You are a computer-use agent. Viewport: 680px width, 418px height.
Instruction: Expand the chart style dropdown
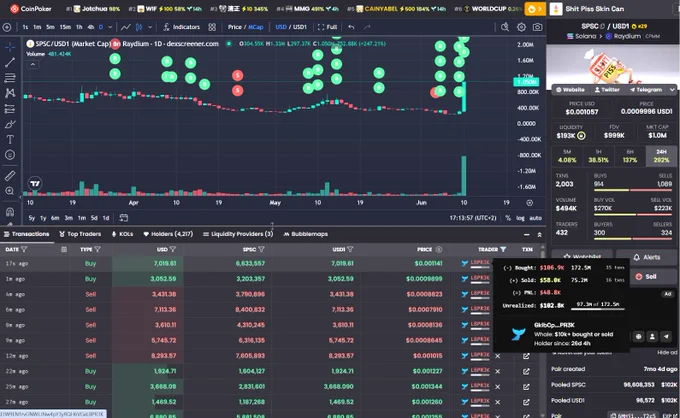click(x=150, y=27)
